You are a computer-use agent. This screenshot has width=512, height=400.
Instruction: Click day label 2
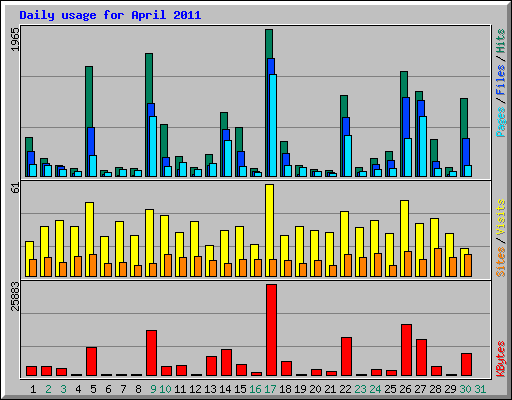click(48, 389)
